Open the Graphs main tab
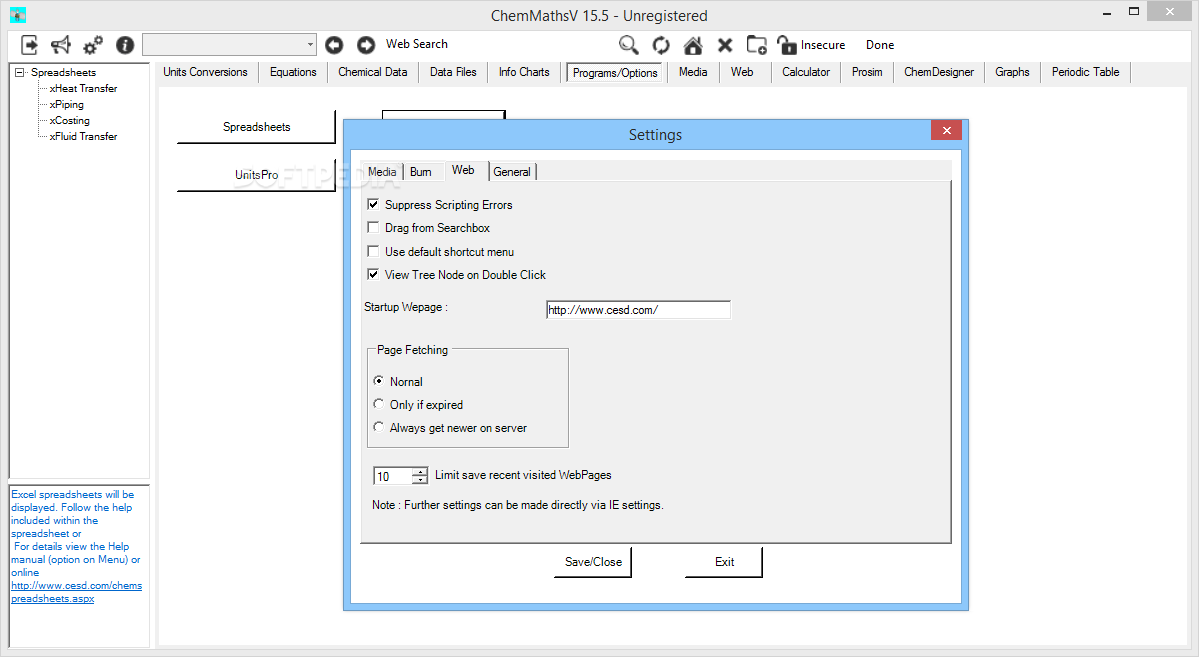Viewport: 1199px width, 657px height. [x=1012, y=72]
